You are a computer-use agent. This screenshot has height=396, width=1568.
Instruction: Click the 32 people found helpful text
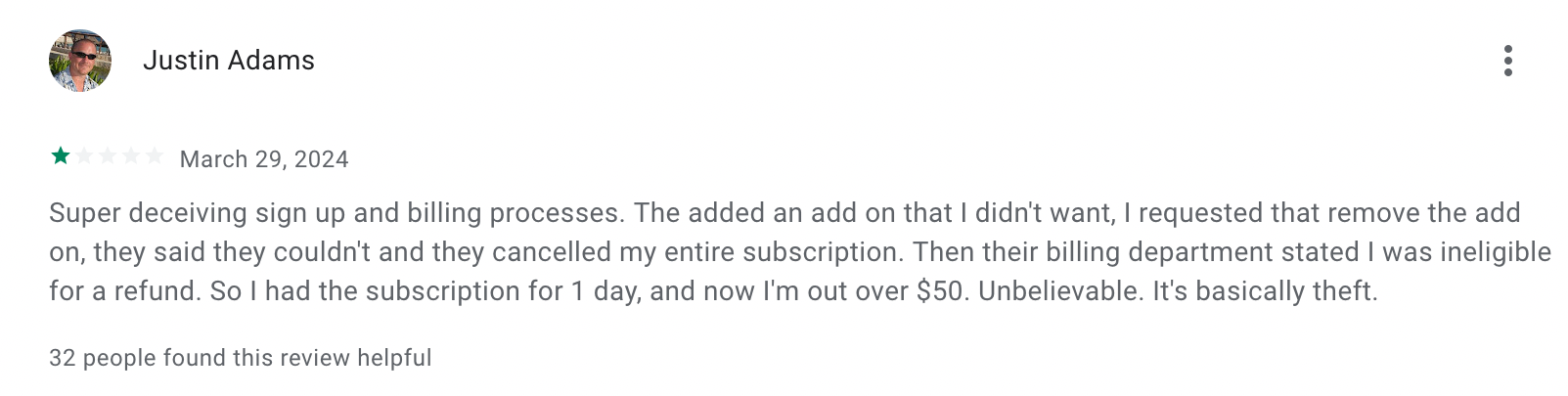pos(240,358)
